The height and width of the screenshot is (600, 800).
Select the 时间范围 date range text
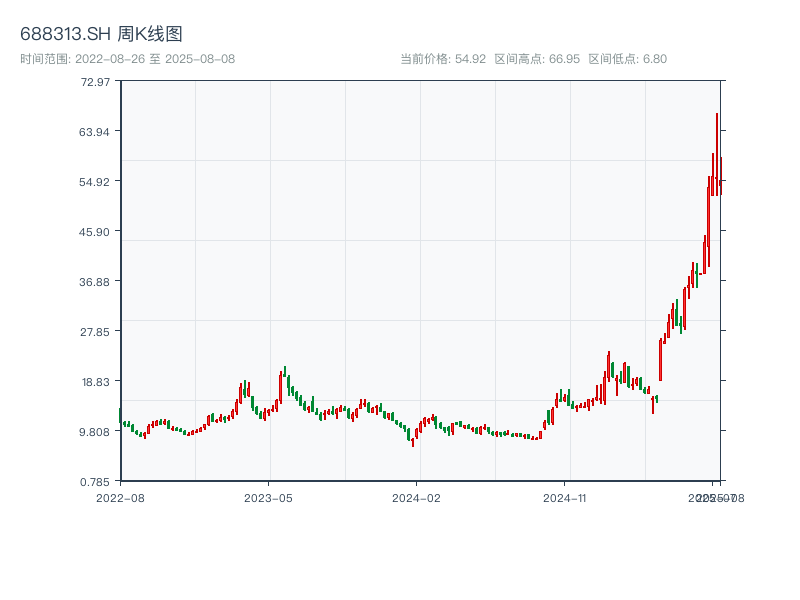[x=127, y=59]
